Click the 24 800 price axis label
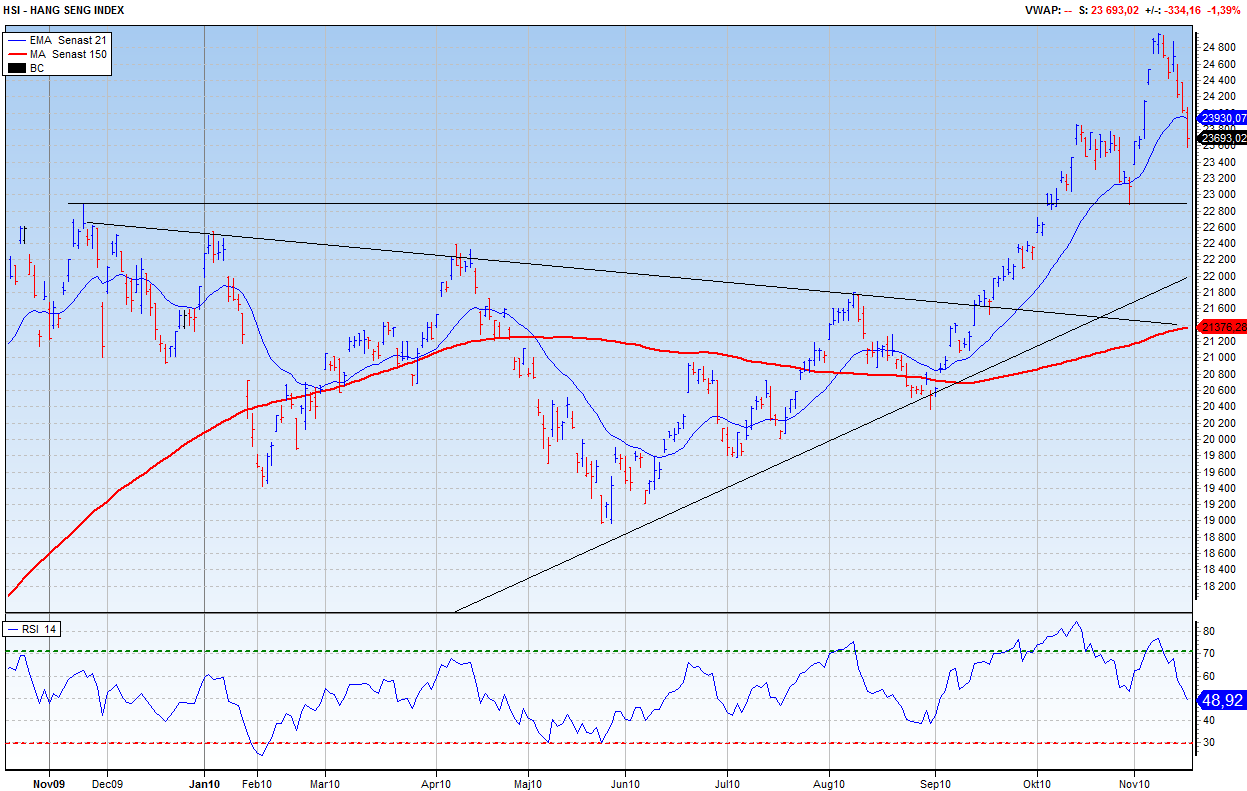1247x791 pixels. tap(1217, 48)
